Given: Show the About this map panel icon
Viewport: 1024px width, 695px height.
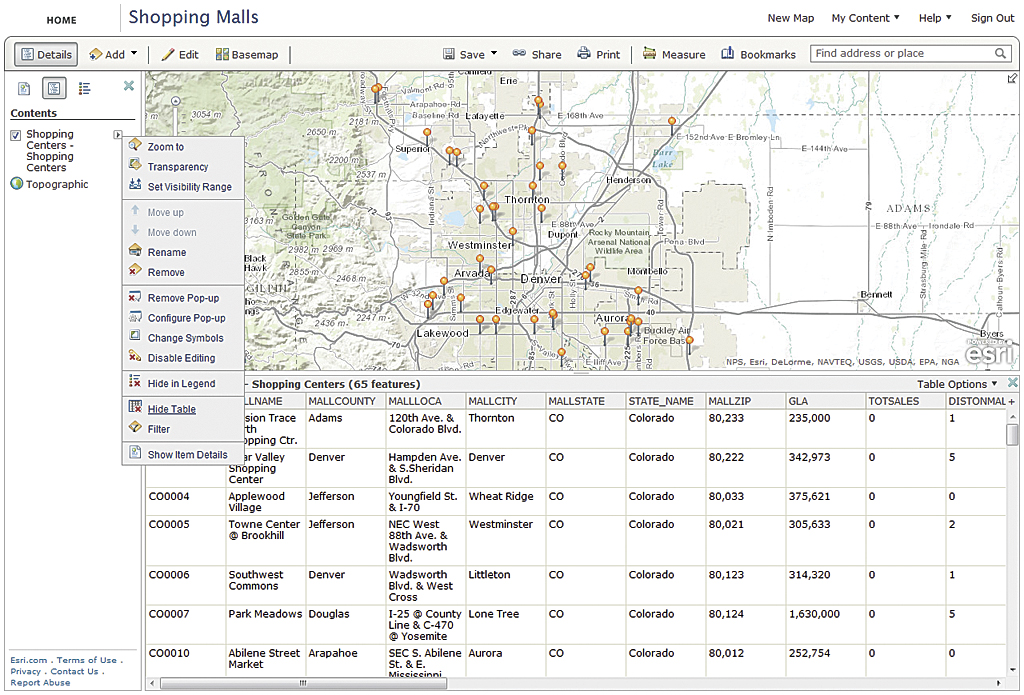Looking at the screenshot, I should click(x=24, y=88).
